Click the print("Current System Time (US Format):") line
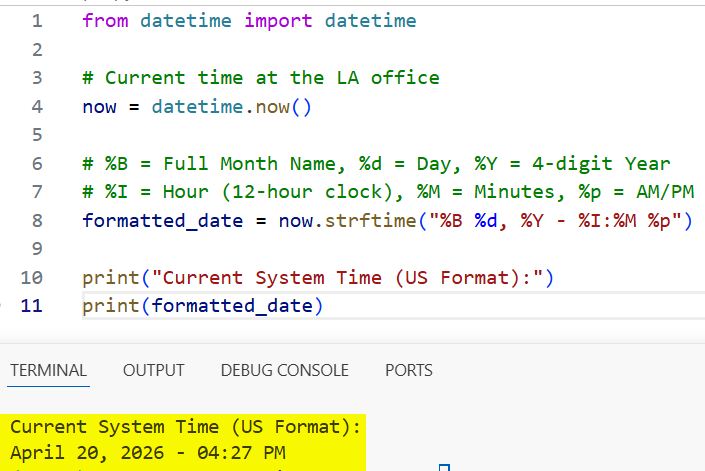The height and width of the screenshot is (471, 705). click(x=318, y=278)
